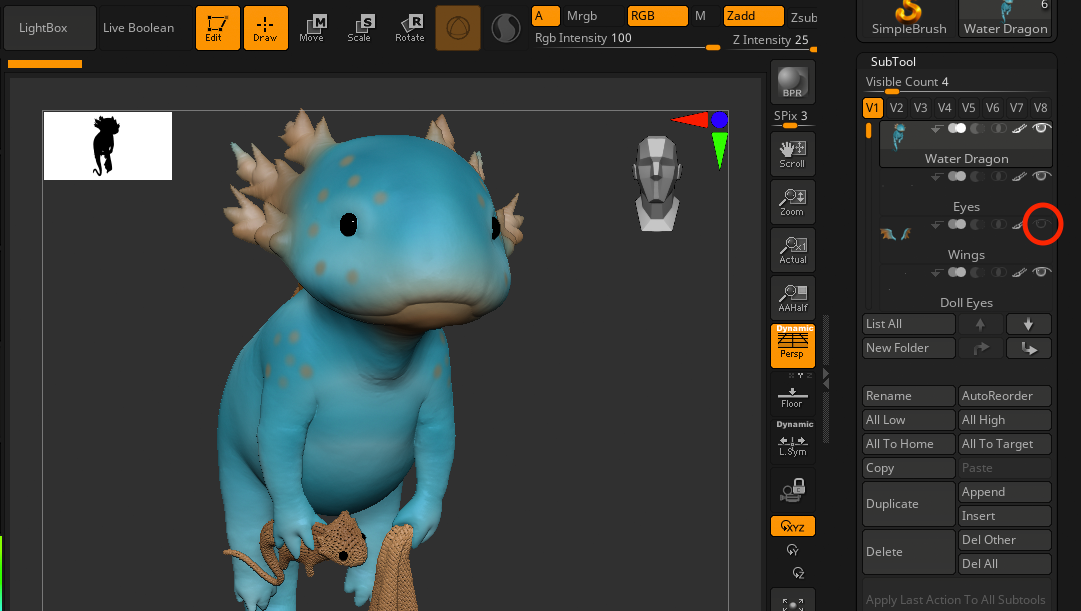Select visibility set V5
Viewport: 1081px width, 611px height.
(969, 108)
